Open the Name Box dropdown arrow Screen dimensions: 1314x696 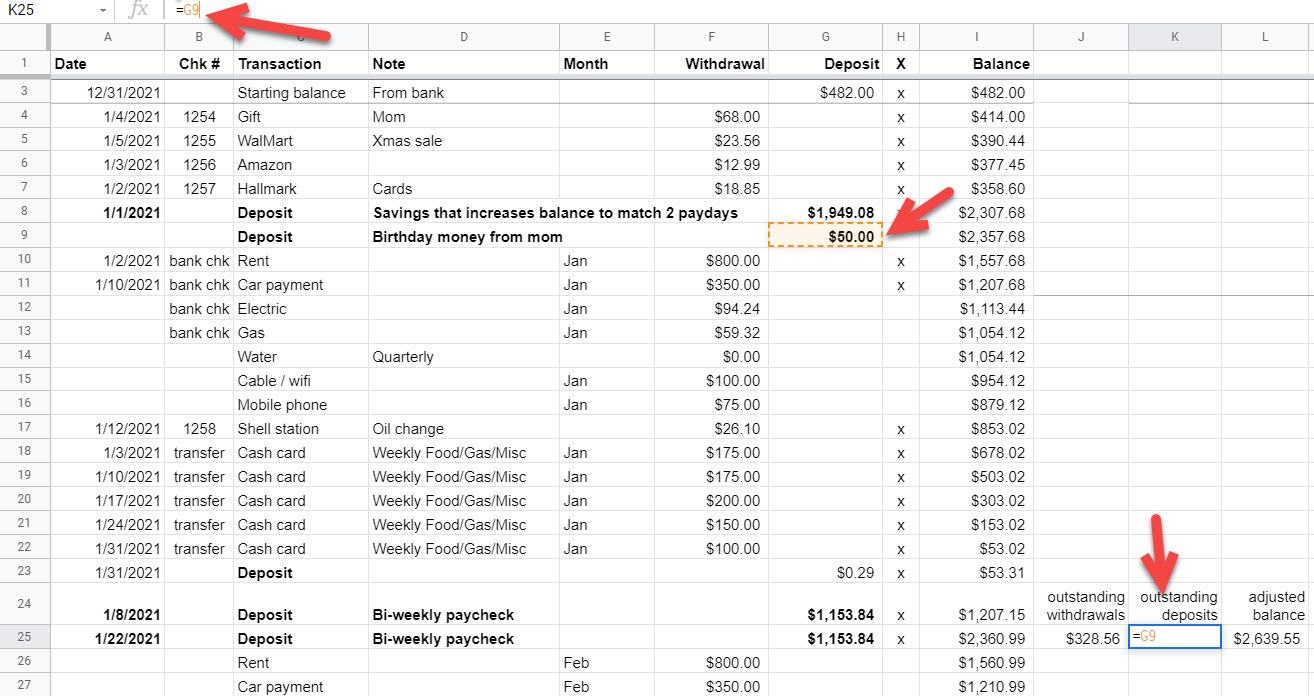click(x=103, y=10)
